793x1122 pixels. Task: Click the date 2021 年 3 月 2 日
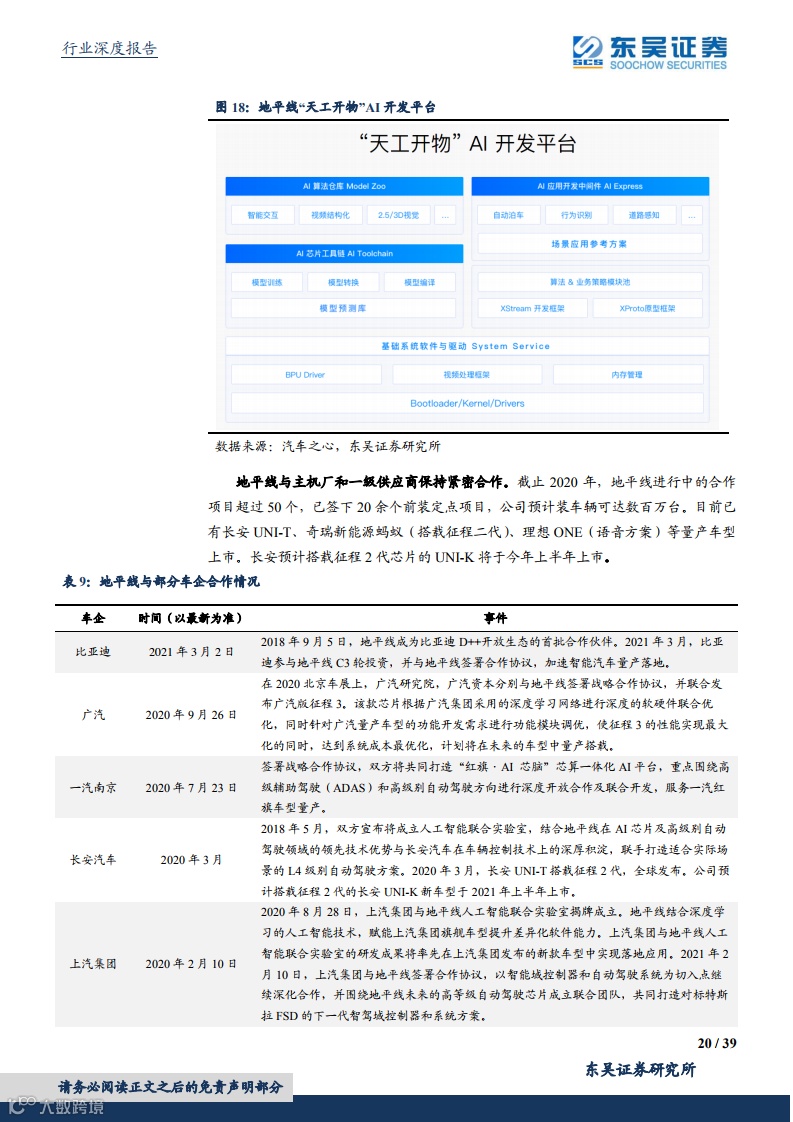pyautogui.click(x=191, y=652)
